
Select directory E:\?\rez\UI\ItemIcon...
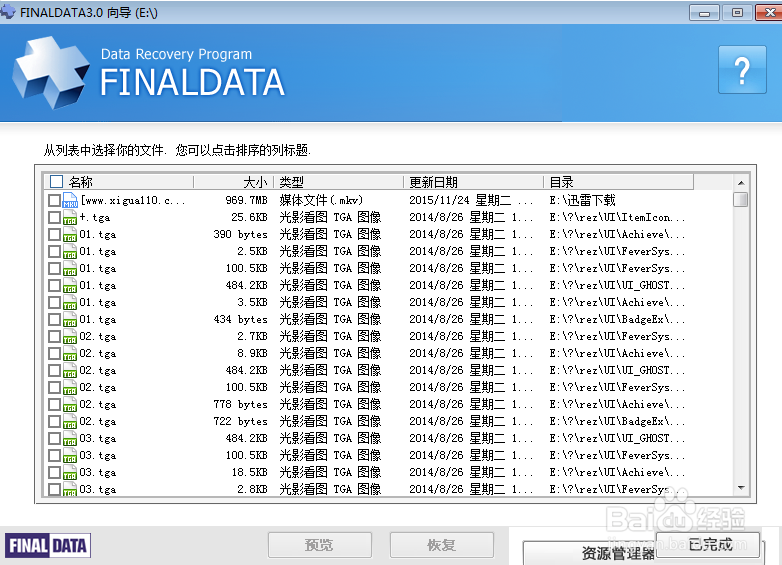click(617, 217)
